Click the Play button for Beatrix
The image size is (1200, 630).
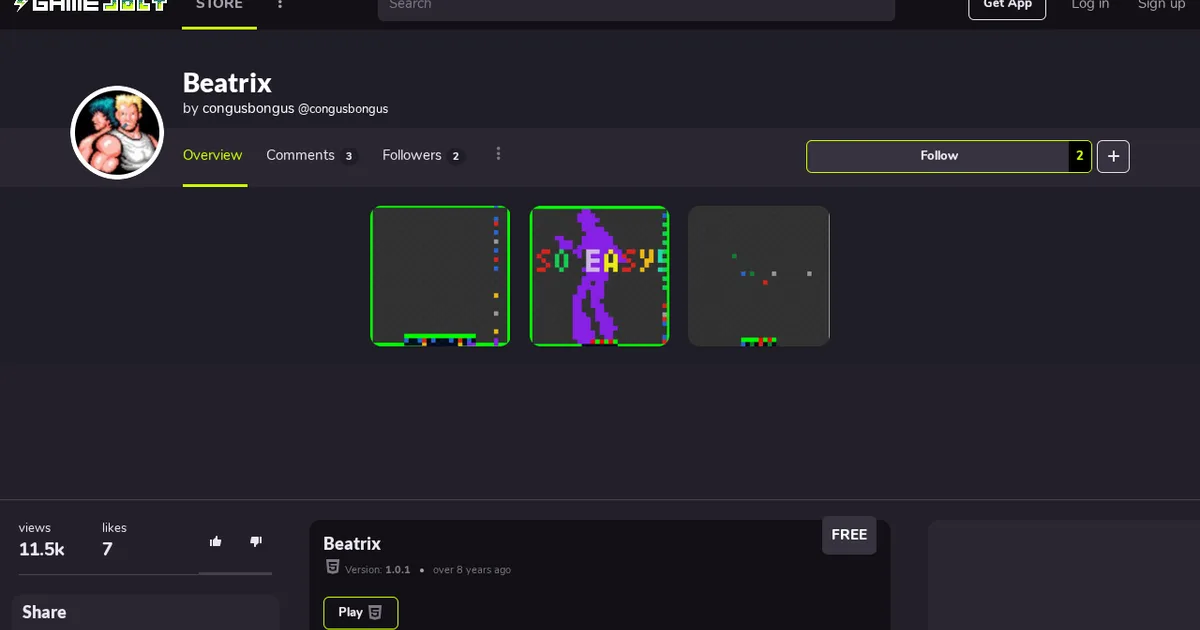(x=361, y=613)
